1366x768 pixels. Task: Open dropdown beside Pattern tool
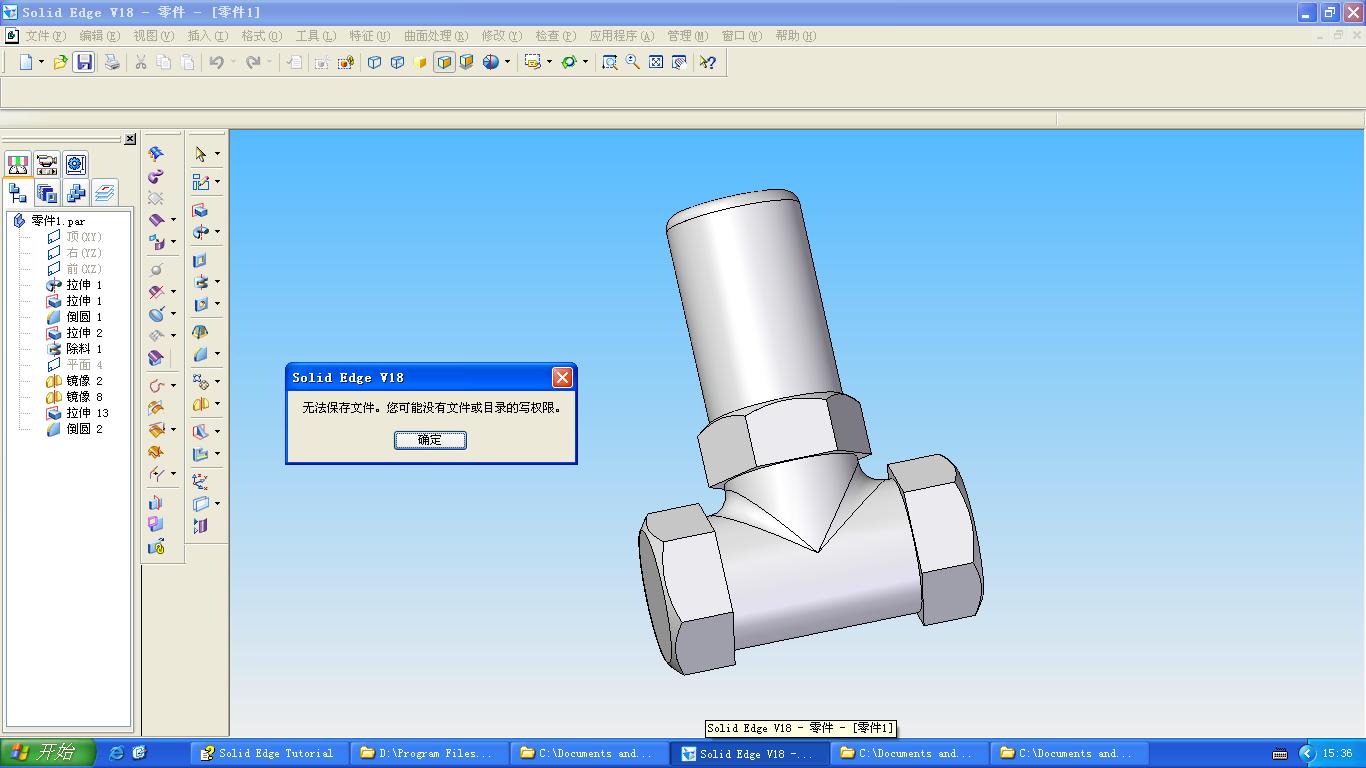tap(217, 382)
